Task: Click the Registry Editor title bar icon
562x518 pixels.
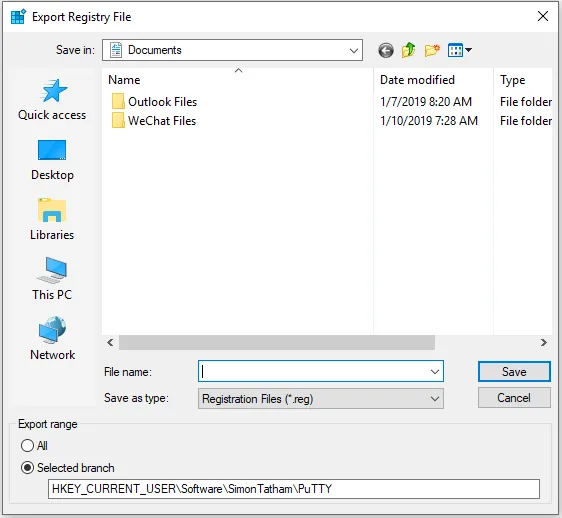Action: [x=18, y=17]
